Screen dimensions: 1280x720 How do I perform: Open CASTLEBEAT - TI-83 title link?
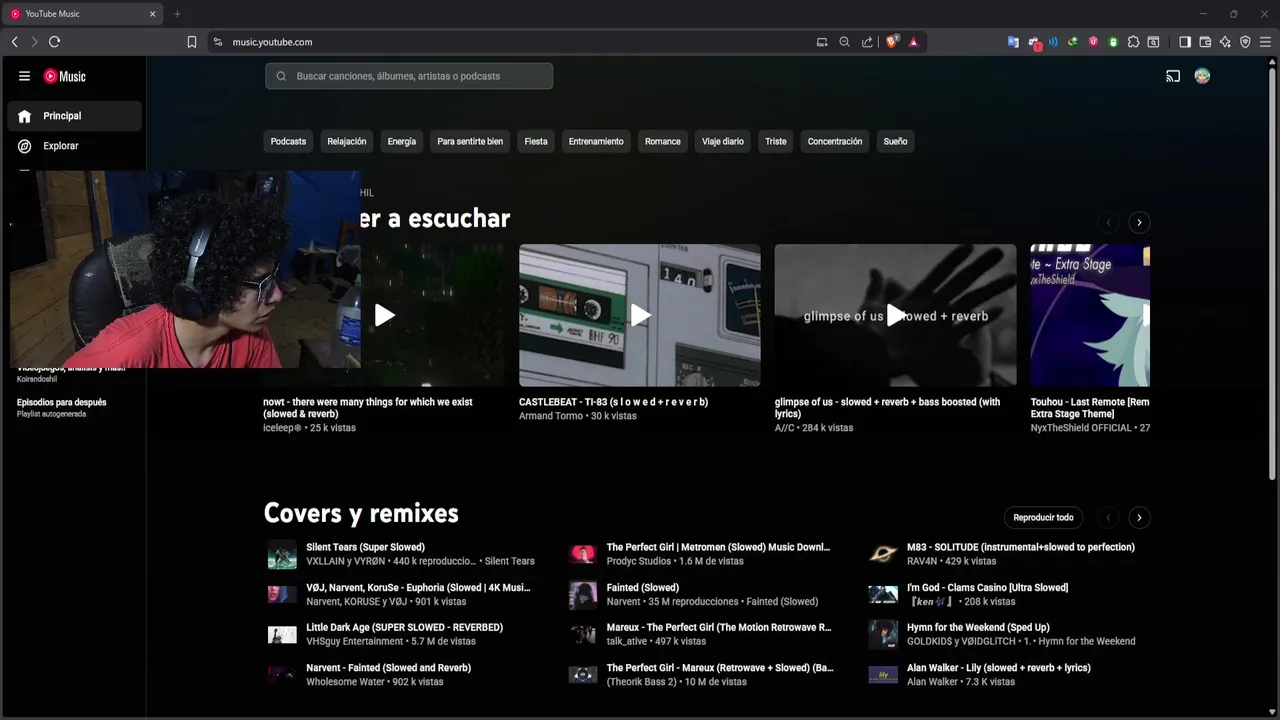(613, 402)
